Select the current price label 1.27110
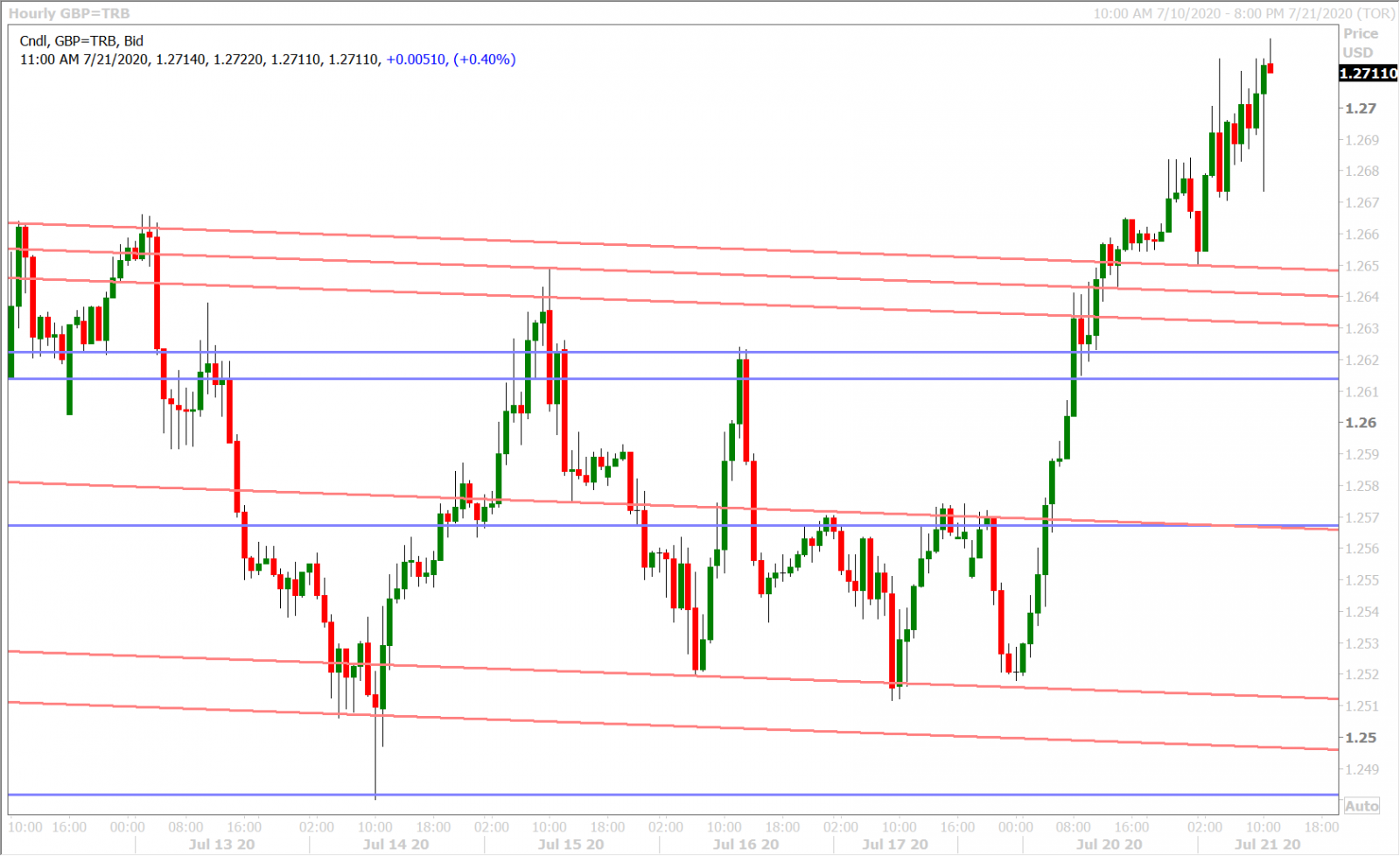Image resolution: width=1400 pixels, height=856 pixels. 1368,74
